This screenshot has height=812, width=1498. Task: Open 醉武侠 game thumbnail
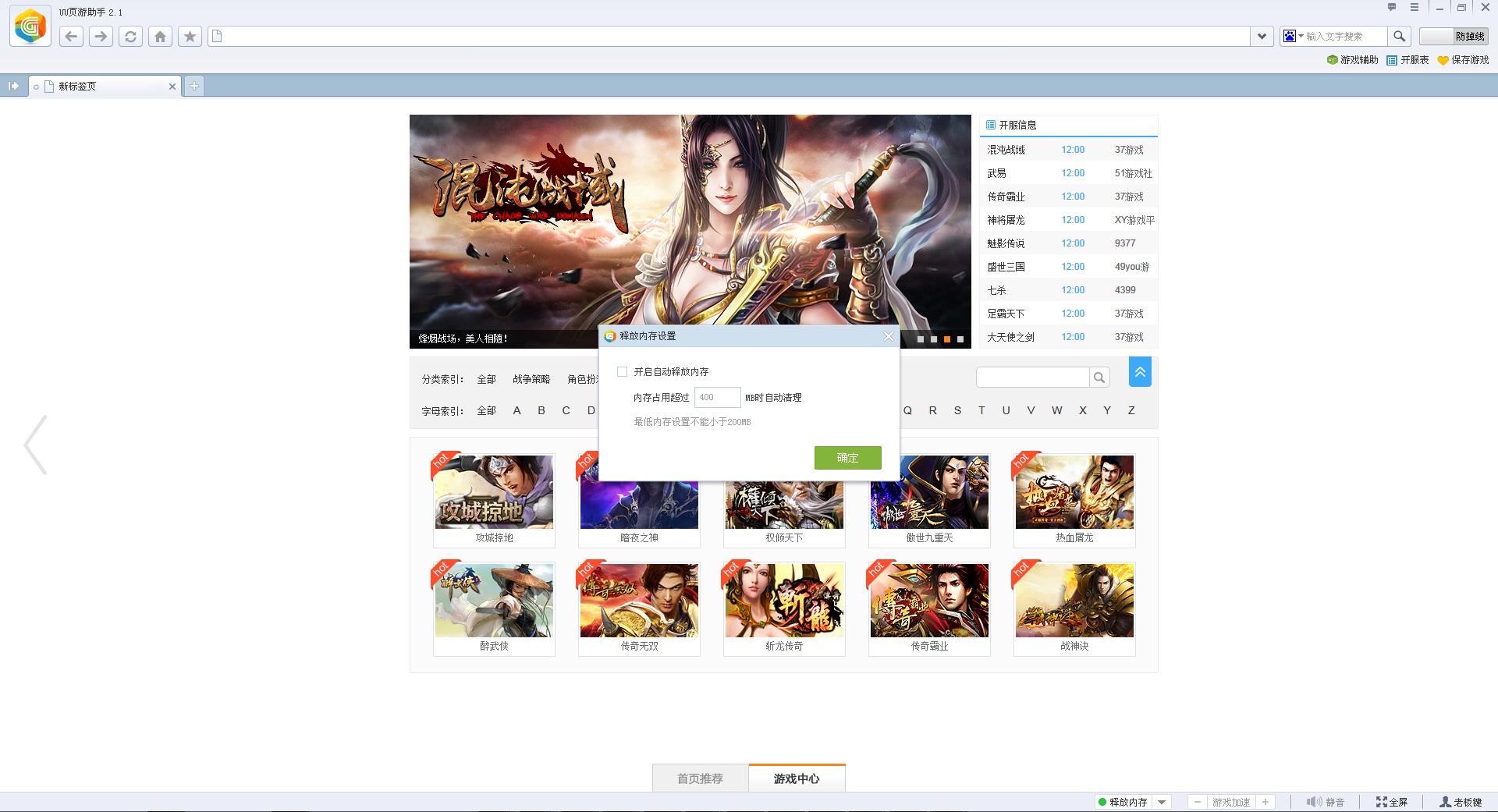(x=494, y=601)
